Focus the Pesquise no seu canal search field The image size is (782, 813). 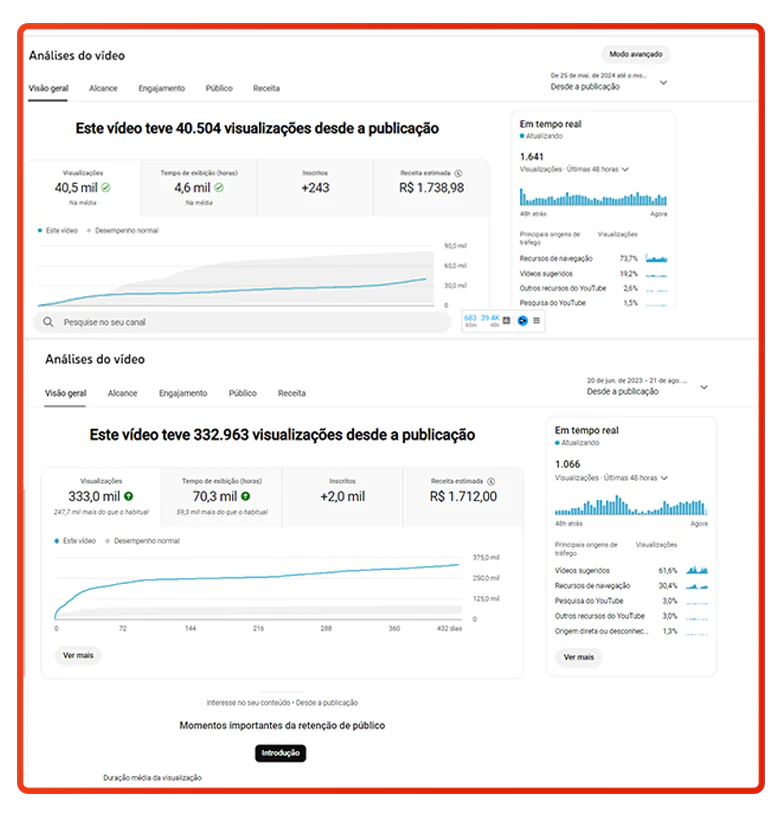click(240, 322)
